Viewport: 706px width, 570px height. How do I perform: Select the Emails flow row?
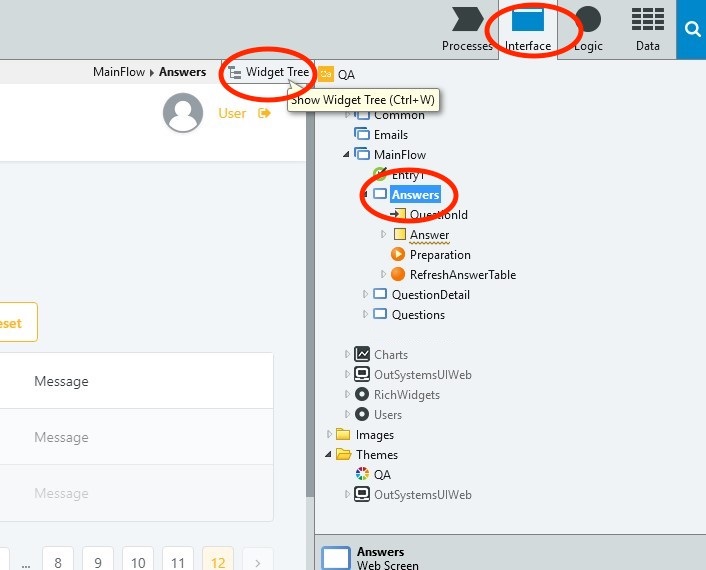click(x=391, y=135)
